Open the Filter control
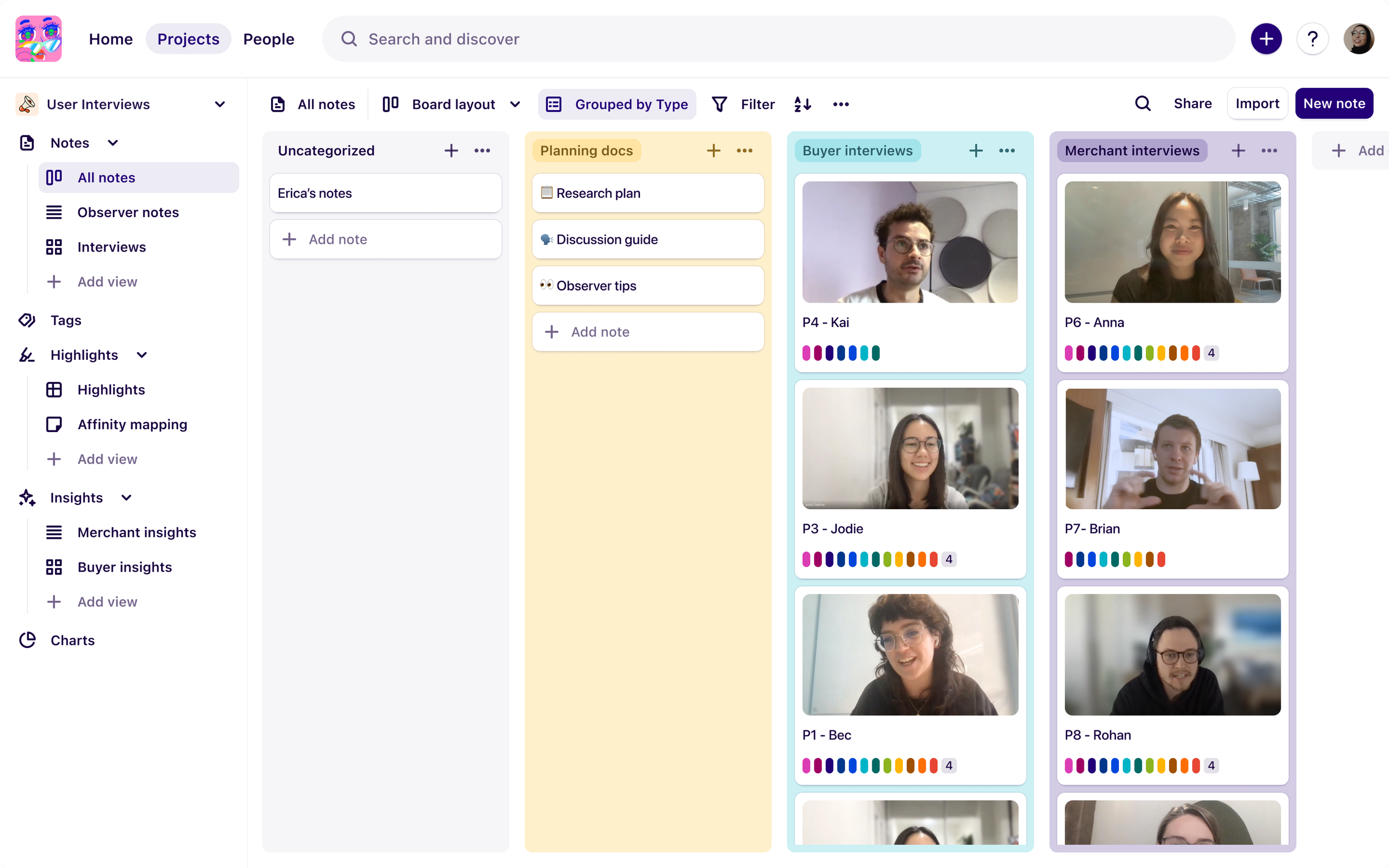Viewport: 1389px width, 868px height. [x=743, y=104]
